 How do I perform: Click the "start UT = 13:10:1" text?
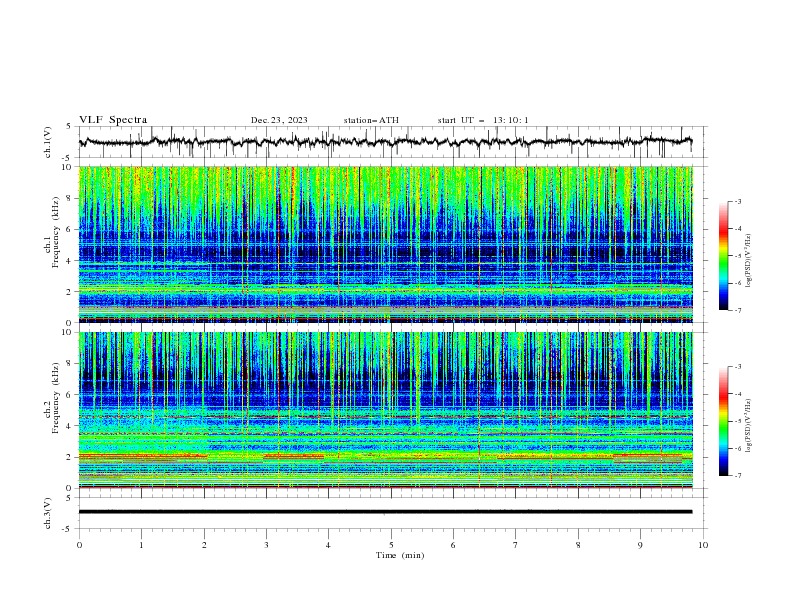tap(483, 120)
